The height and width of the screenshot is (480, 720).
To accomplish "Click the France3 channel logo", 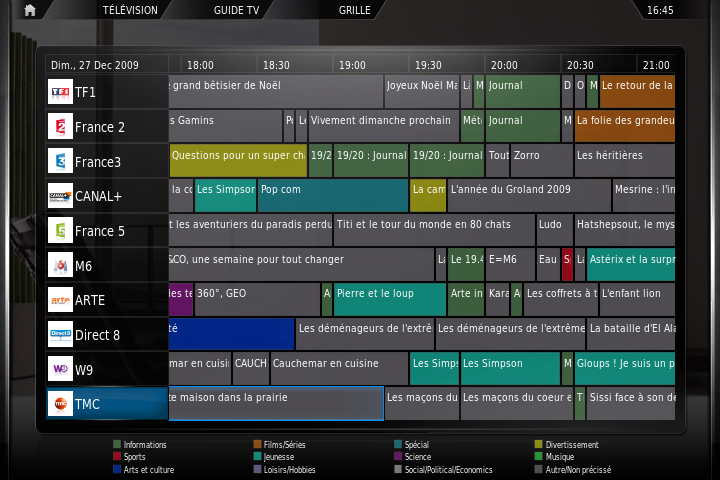I will [60, 161].
